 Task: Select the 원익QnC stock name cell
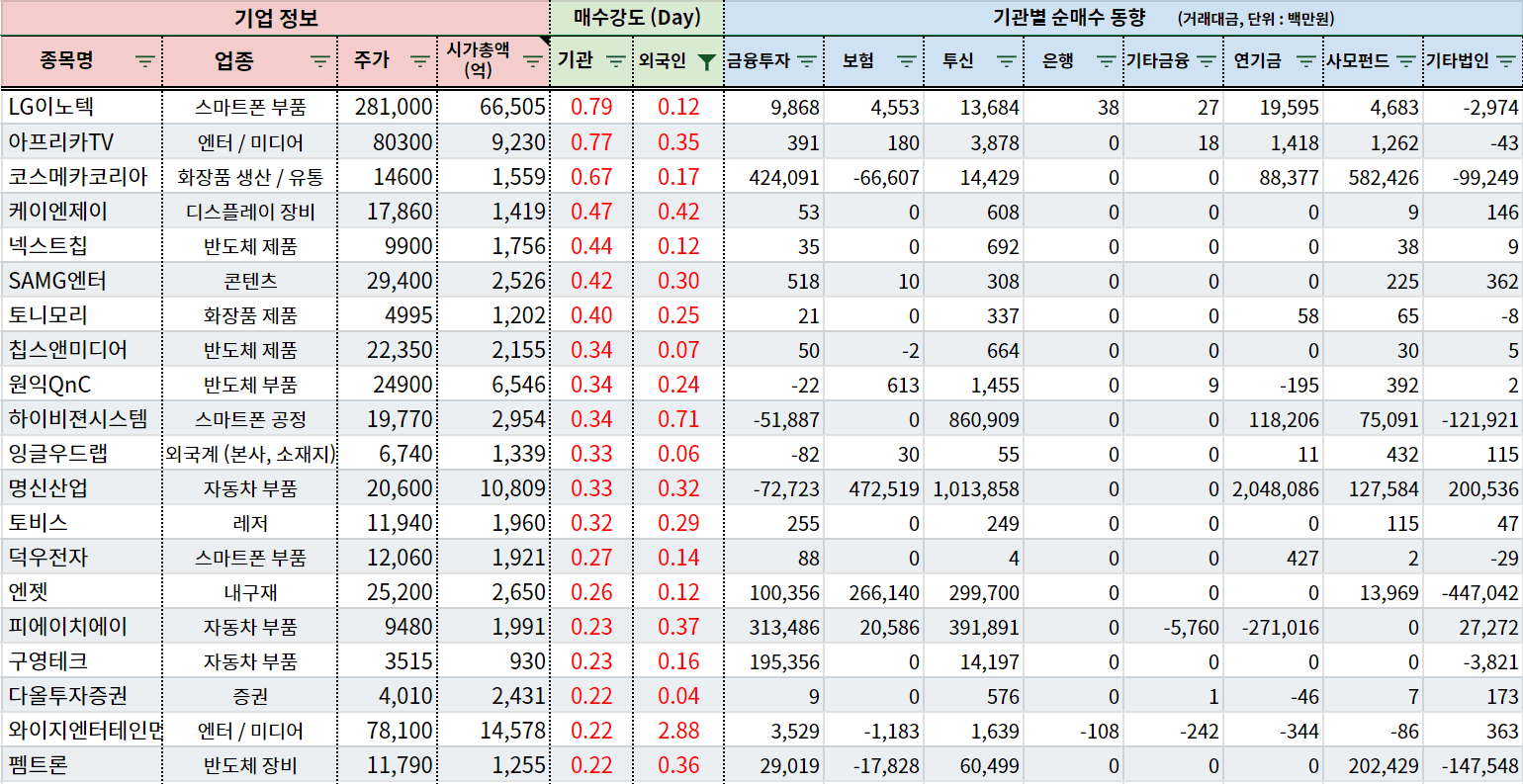pos(81,385)
